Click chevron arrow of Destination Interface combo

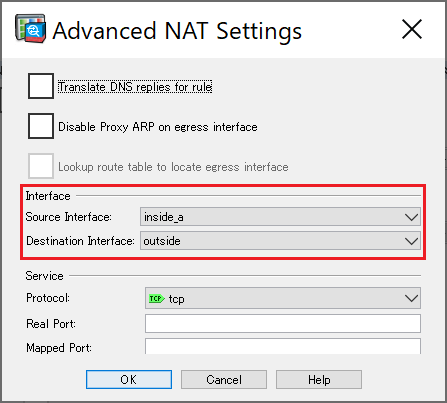tap(411, 241)
